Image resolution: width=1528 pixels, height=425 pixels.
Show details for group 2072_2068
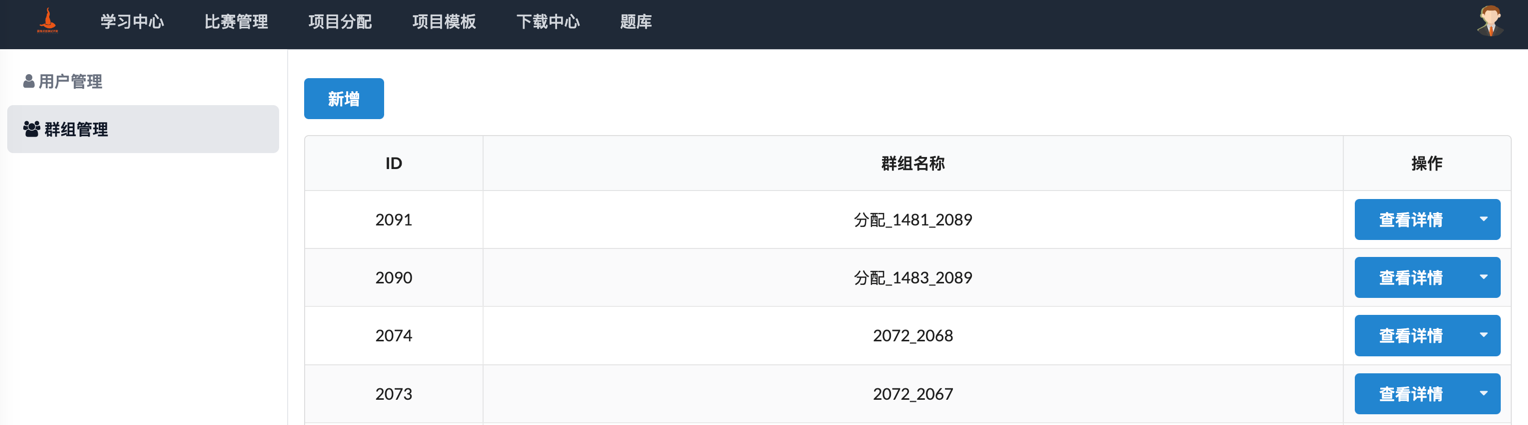click(x=1410, y=336)
